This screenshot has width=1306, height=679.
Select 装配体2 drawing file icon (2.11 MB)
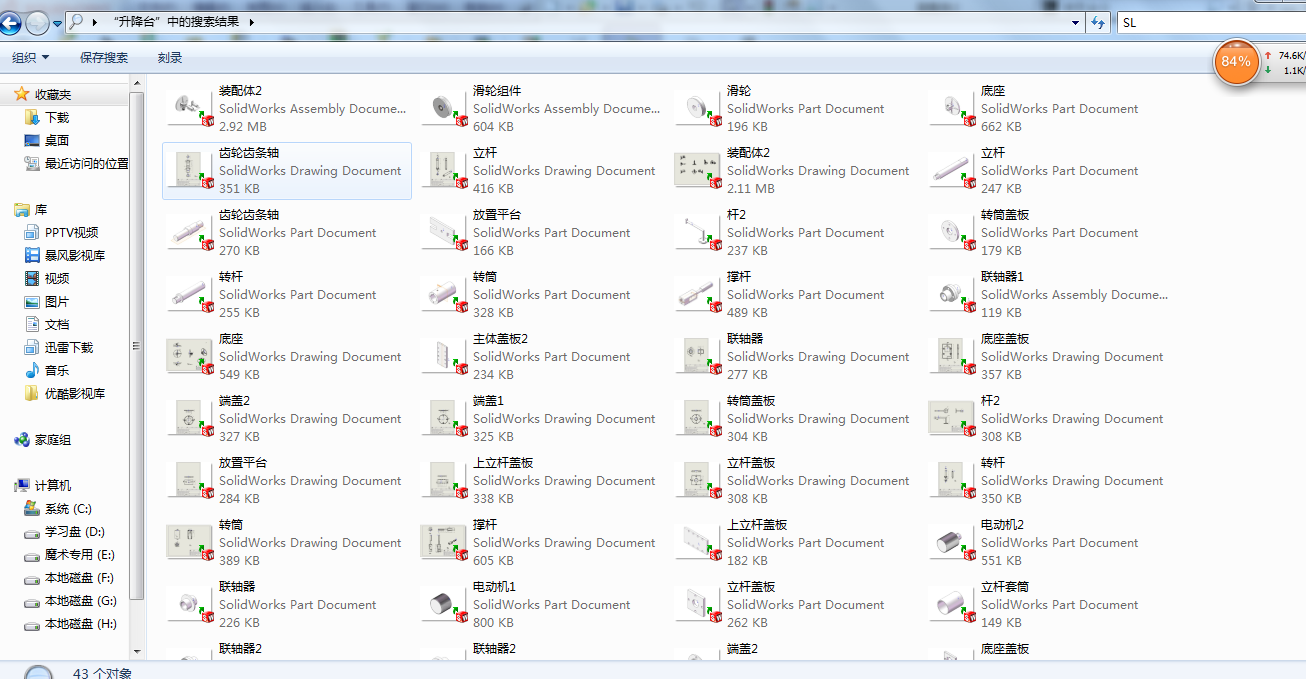pos(698,170)
